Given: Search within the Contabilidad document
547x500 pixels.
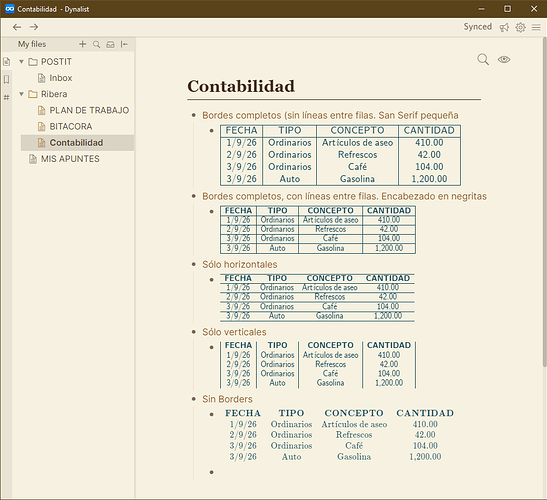Looking at the screenshot, I should coord(483,59).
